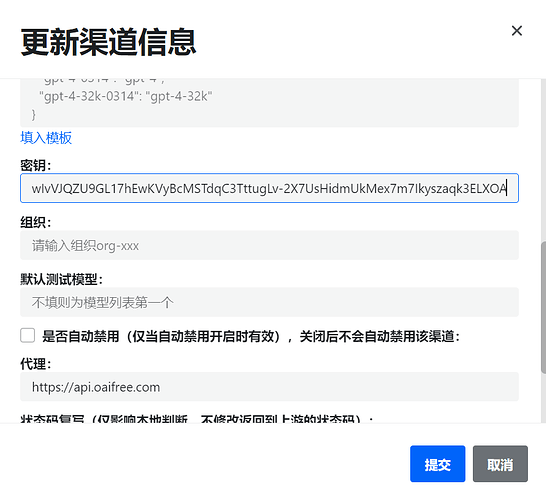
Task: Click the 填入模板 link
Action: click(46, 138)
